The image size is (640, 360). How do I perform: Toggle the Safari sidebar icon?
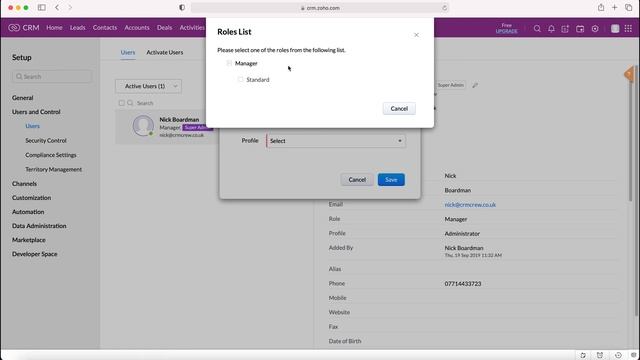(x=42, y=7)
